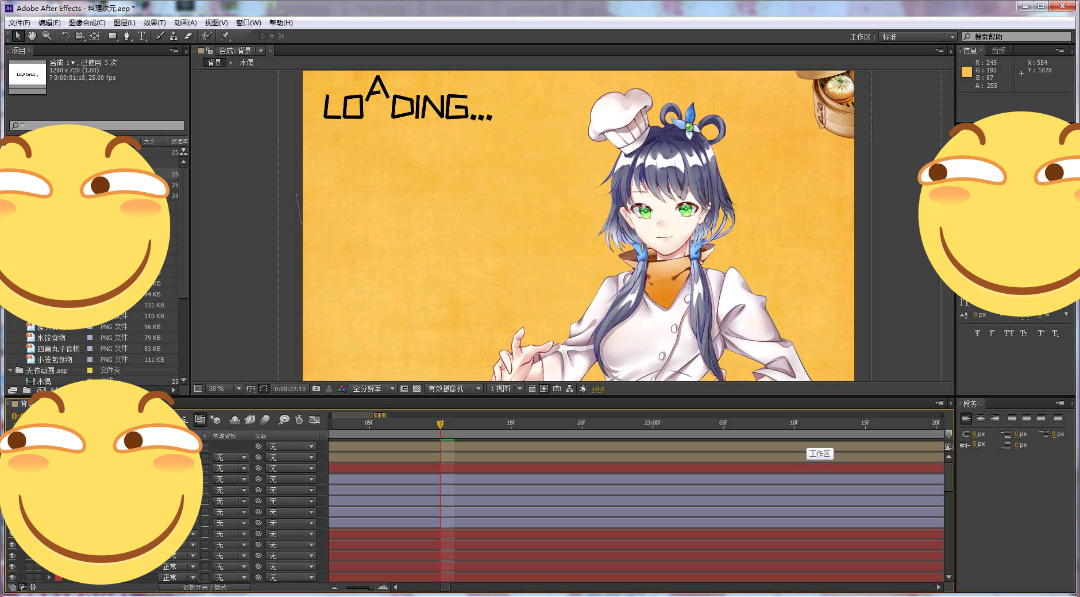The height and width of the screenshot is (597, 1080).
Task: Select the Unified Camera tool
Action: pos(80,36)
